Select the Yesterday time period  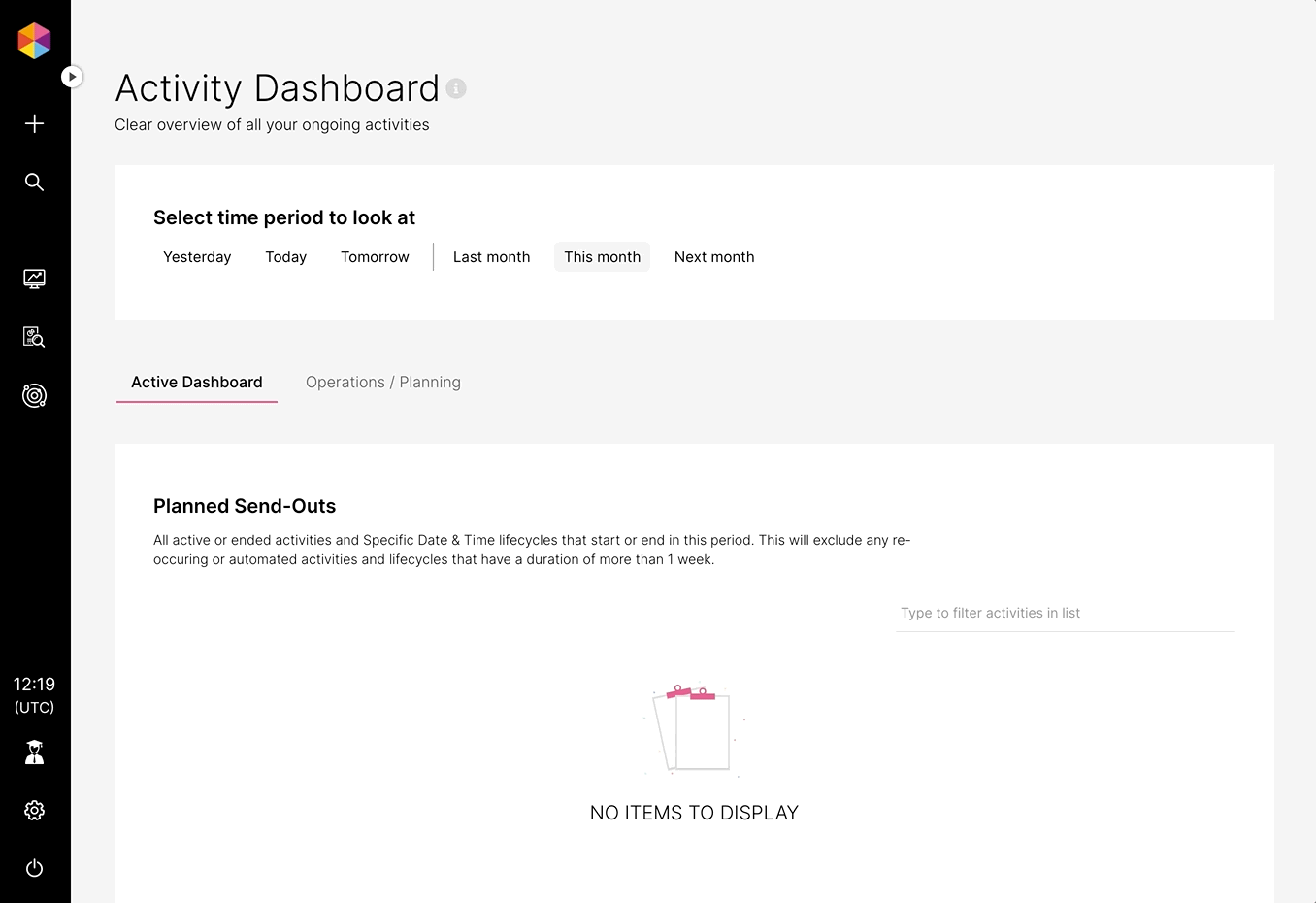click(197, 257)
